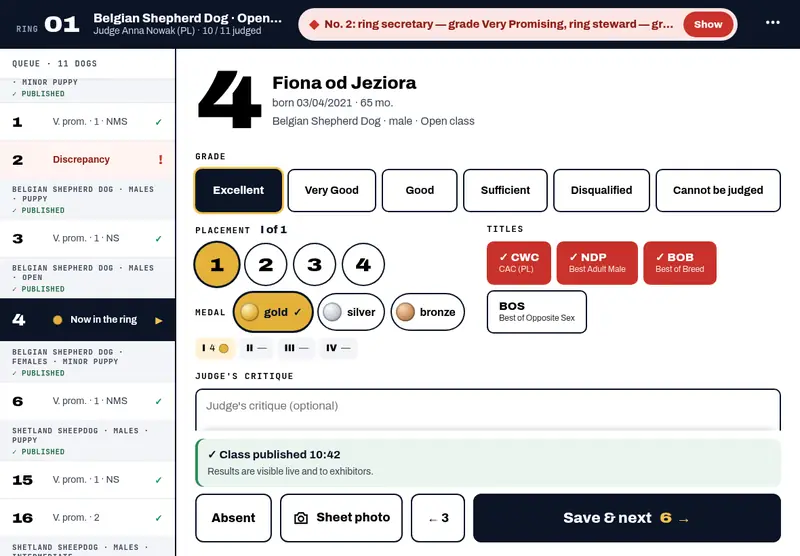The height and width of the screenshot is (556, 800).
Task: Click the placement II summary chip
Action: pos(257,348)
